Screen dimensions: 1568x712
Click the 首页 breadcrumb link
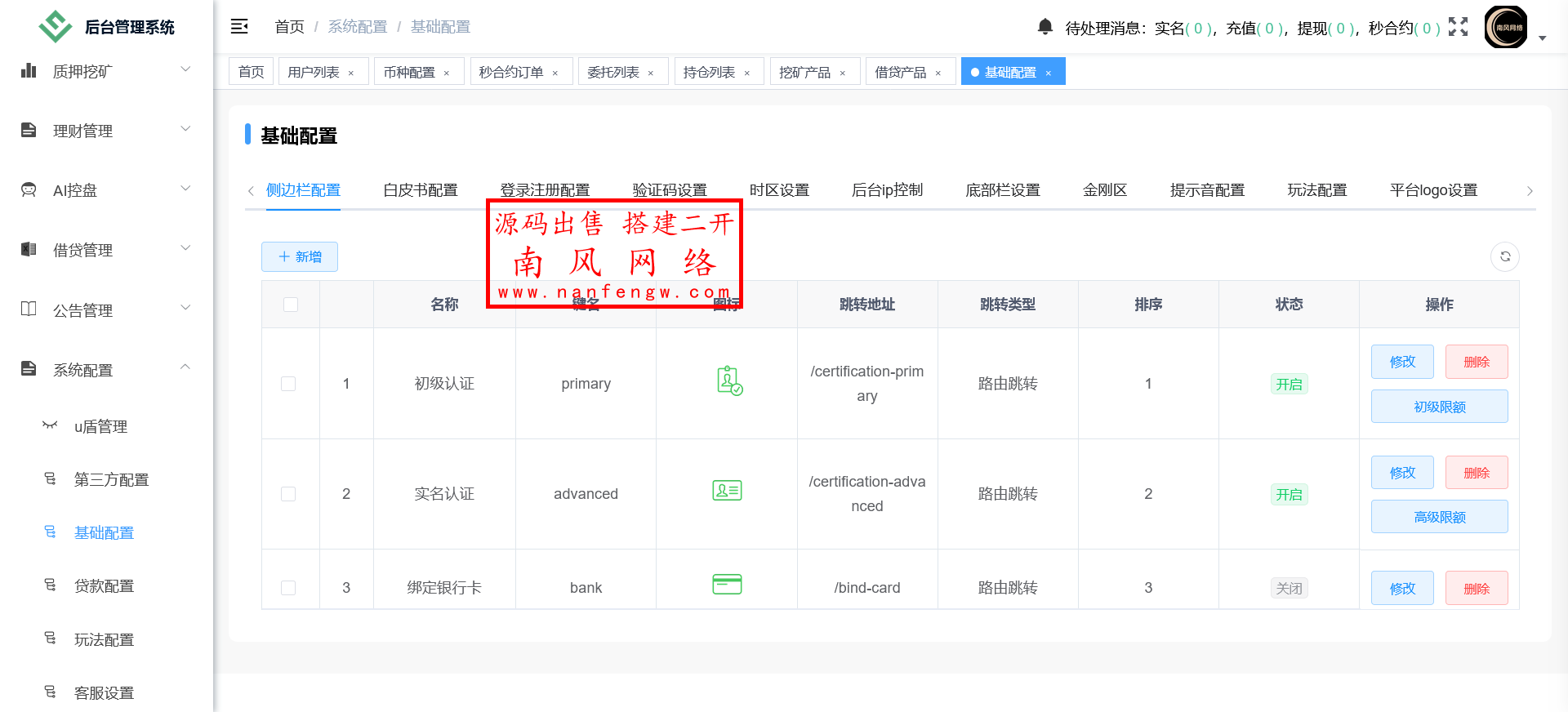point(289,27)
